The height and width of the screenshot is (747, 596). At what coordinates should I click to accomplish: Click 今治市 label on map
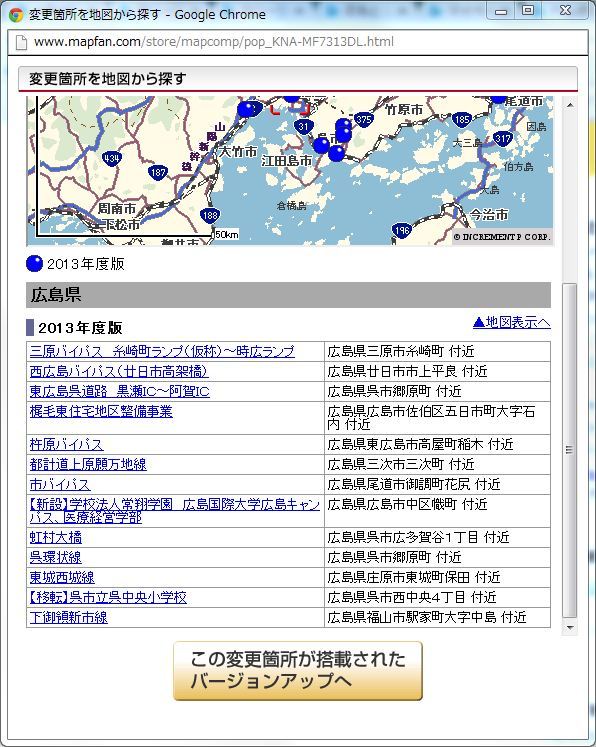coord(489,215)
